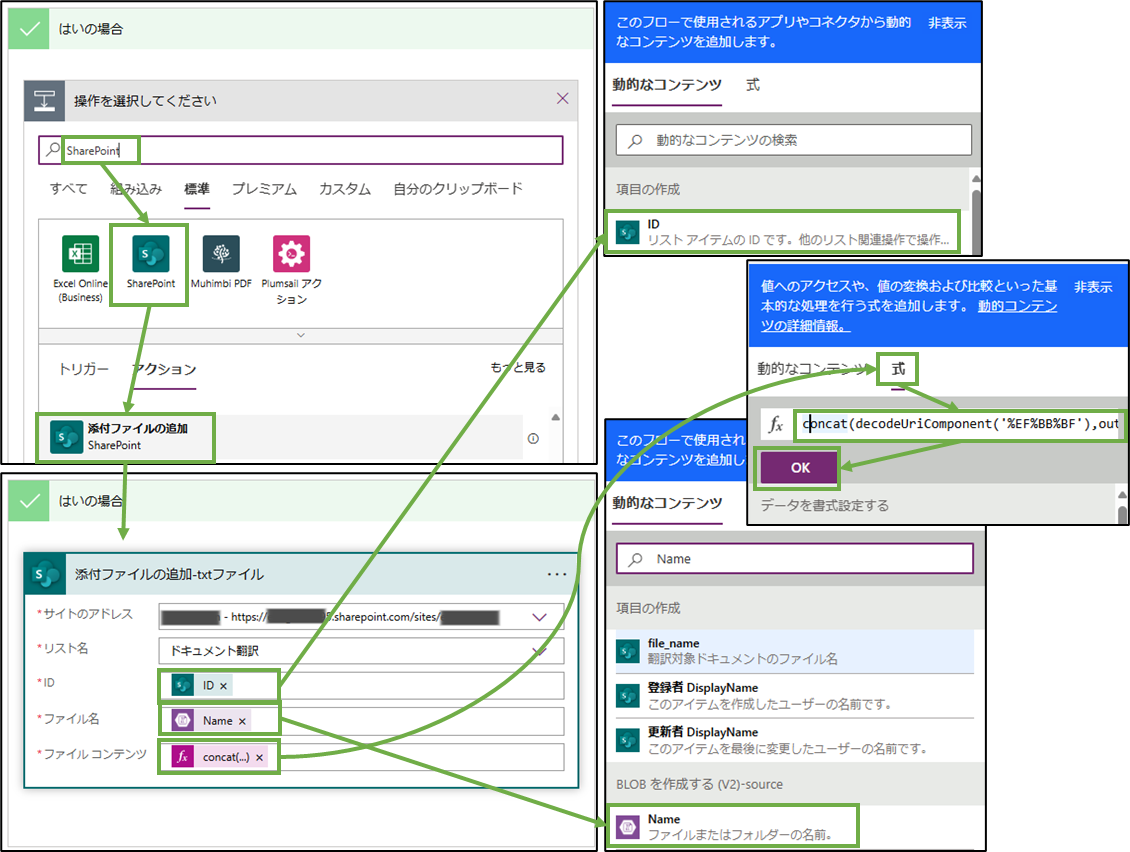Viewport: 1130px width, 852px height.
Task: Click the fx expression icon
Action: coord(776,425)
